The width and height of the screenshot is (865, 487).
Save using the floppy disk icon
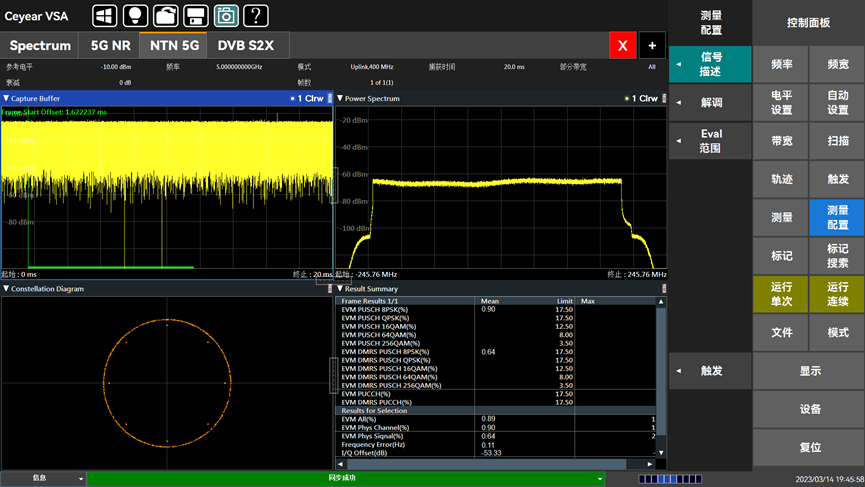point(196,15)
